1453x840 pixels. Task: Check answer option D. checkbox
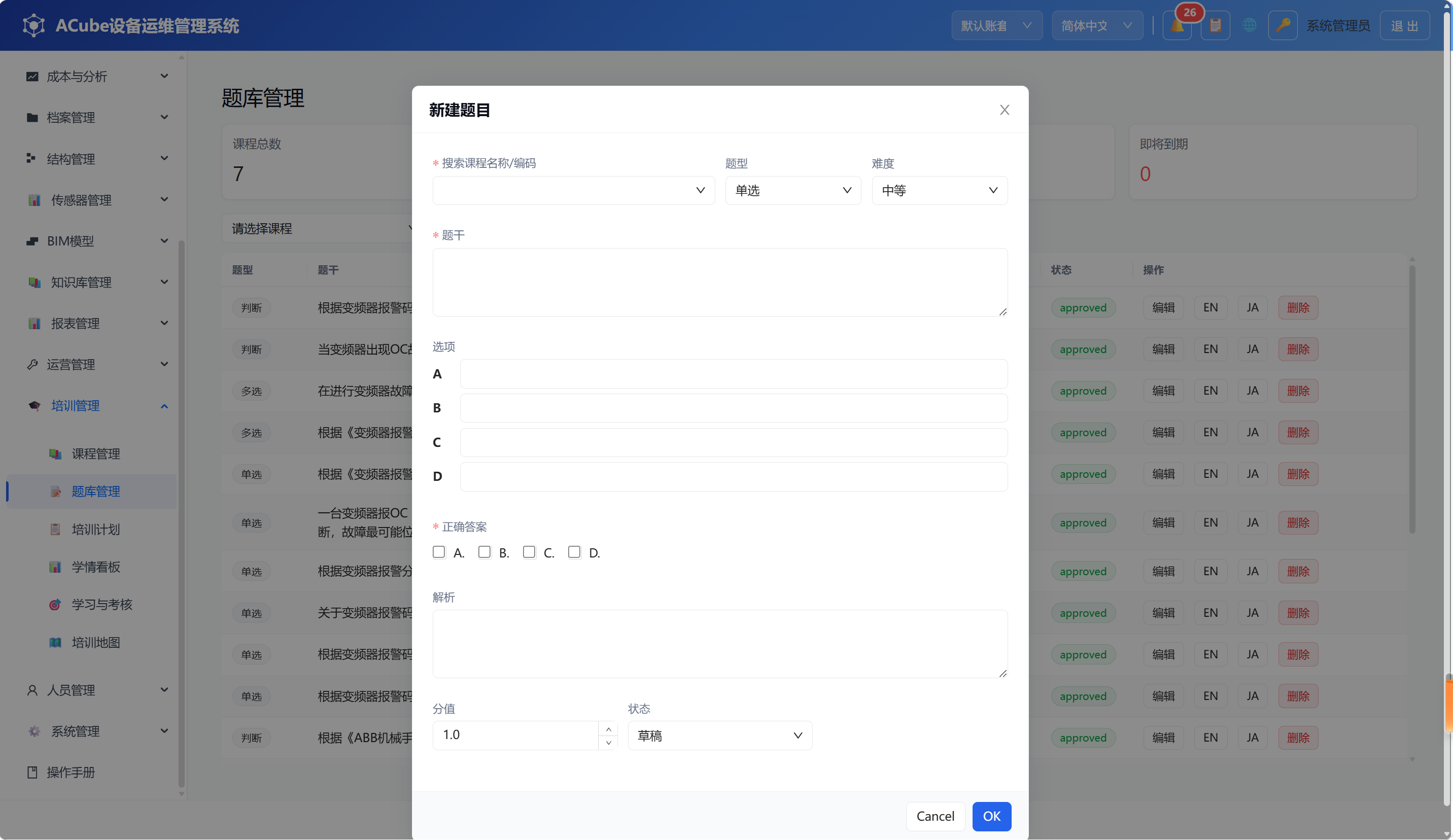point(574,552)
